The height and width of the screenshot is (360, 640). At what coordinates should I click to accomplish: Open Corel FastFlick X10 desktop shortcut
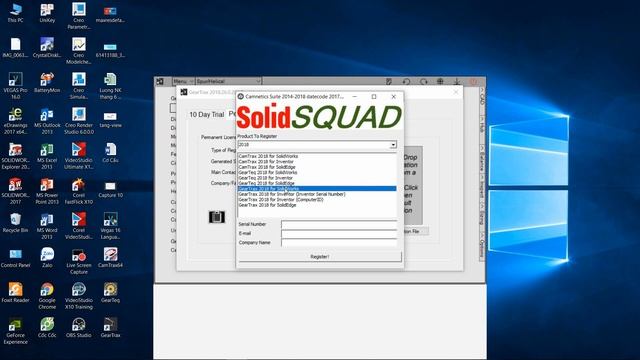[x=79, y=191]
